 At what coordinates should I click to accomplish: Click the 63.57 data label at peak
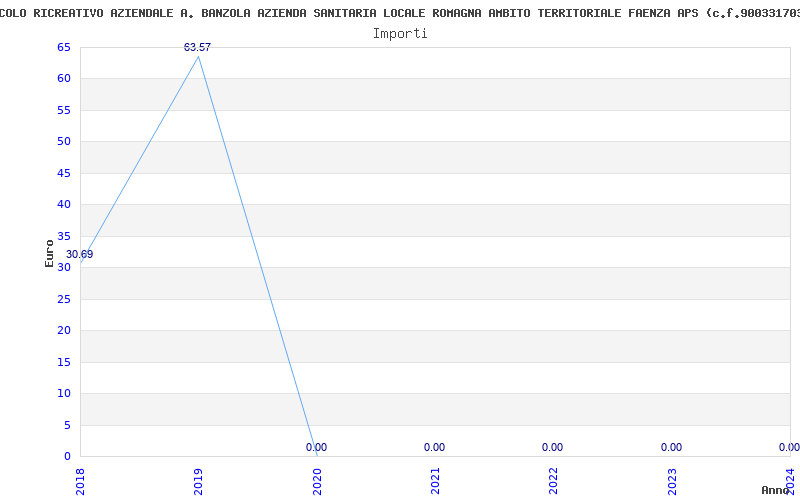197,47
